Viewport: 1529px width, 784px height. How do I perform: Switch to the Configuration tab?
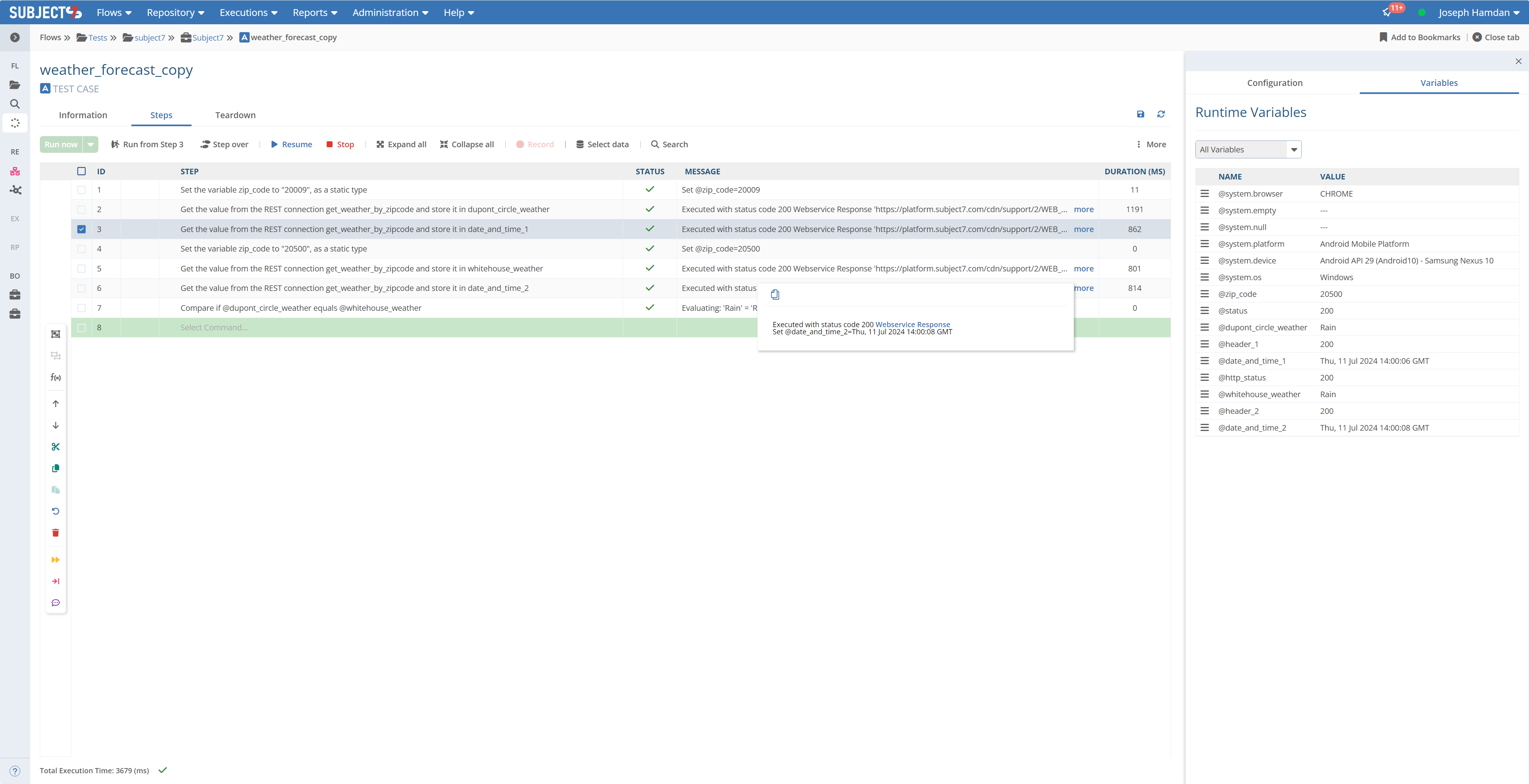[1274, 83]
